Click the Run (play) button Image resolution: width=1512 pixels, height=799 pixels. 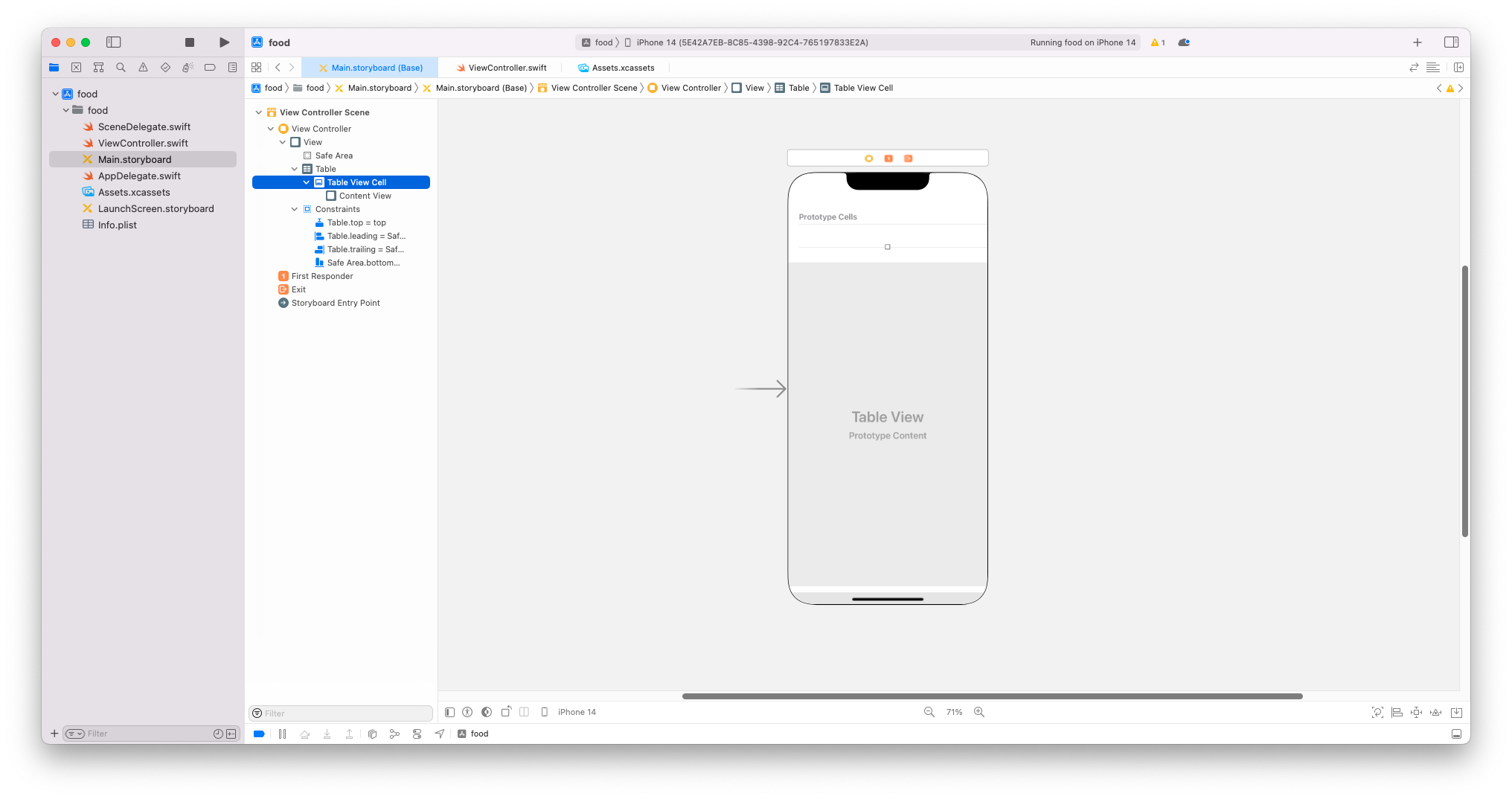click(x=224, y=42)
